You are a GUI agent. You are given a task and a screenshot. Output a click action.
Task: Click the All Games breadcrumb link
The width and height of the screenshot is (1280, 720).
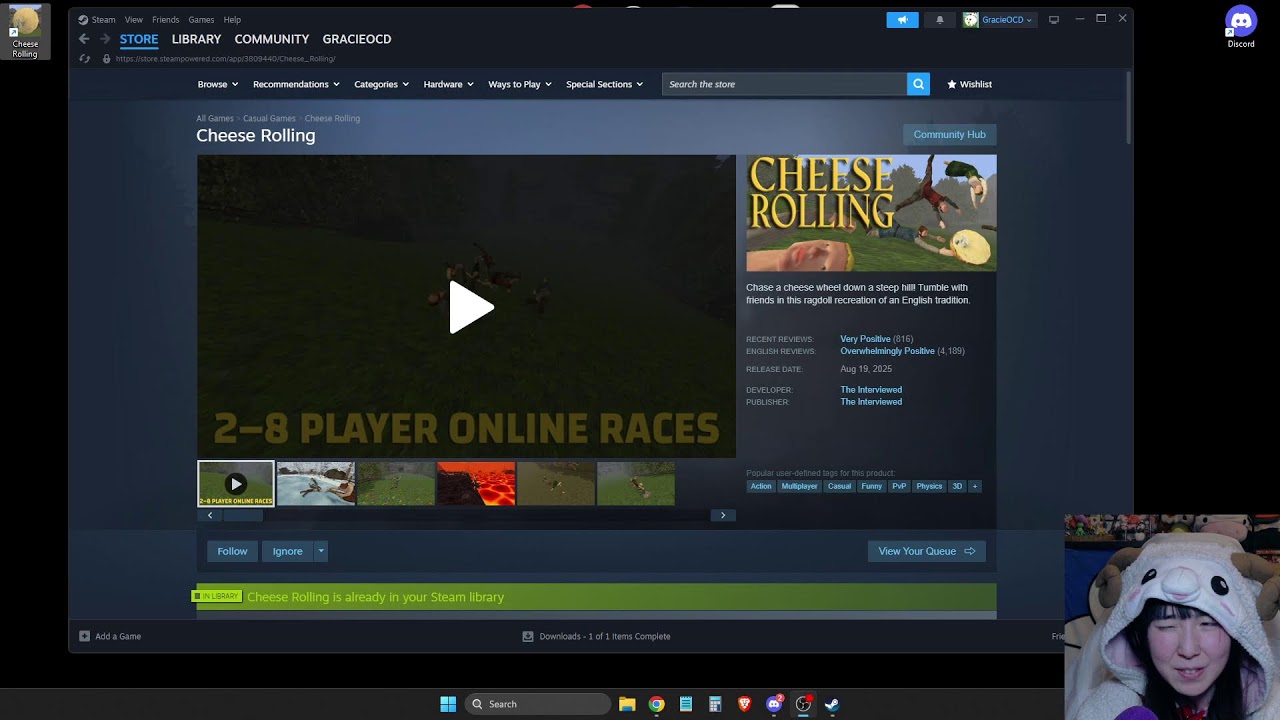pyautogui.click(x=215, y=119)
